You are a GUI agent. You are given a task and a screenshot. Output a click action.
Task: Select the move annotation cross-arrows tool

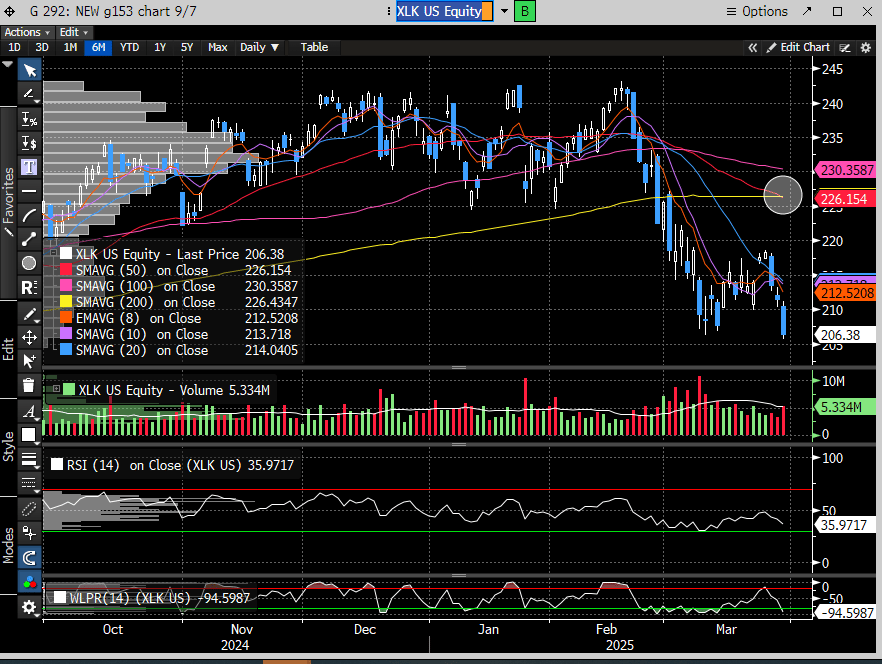[x=29, y=338]
